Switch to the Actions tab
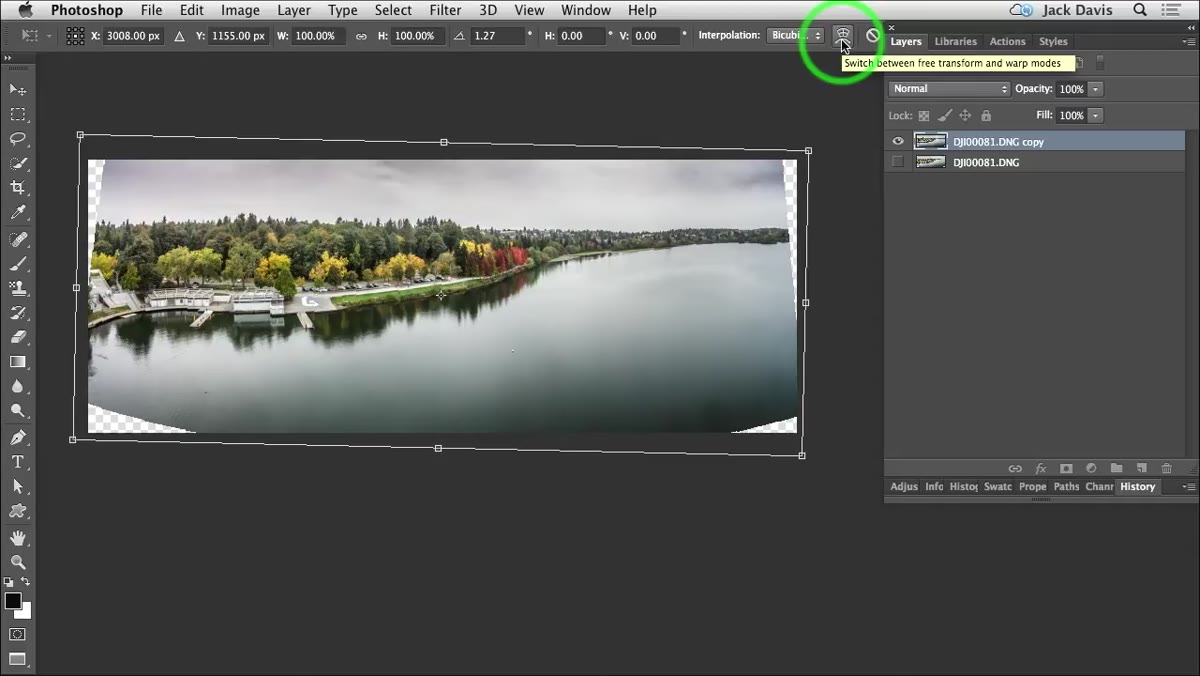Image resolution: width=1200 pixels, height=676 pixels. pos(1007,42)
